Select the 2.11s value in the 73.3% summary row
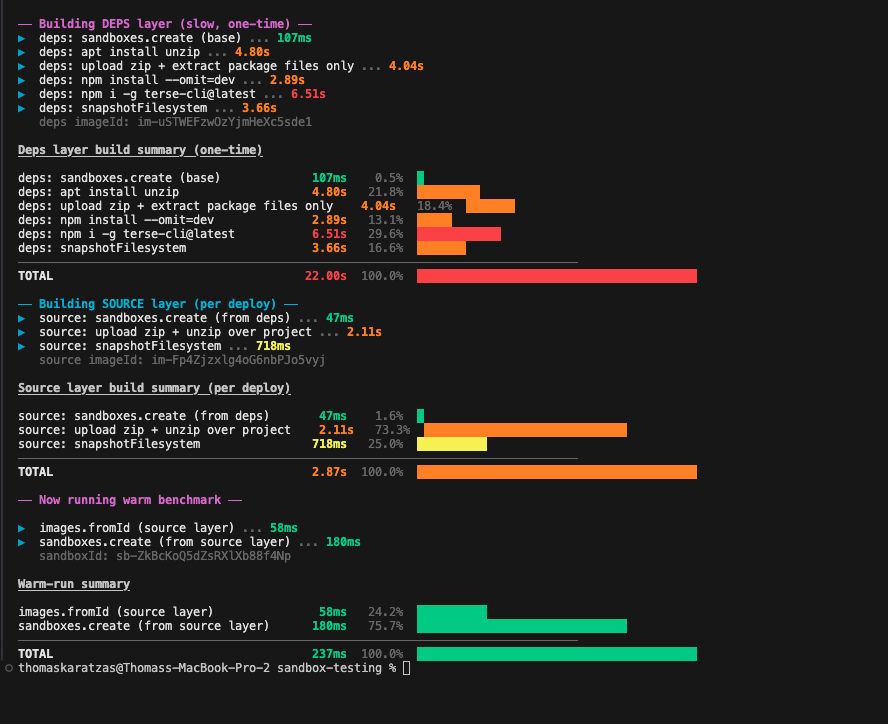 [x=336, y=430]
